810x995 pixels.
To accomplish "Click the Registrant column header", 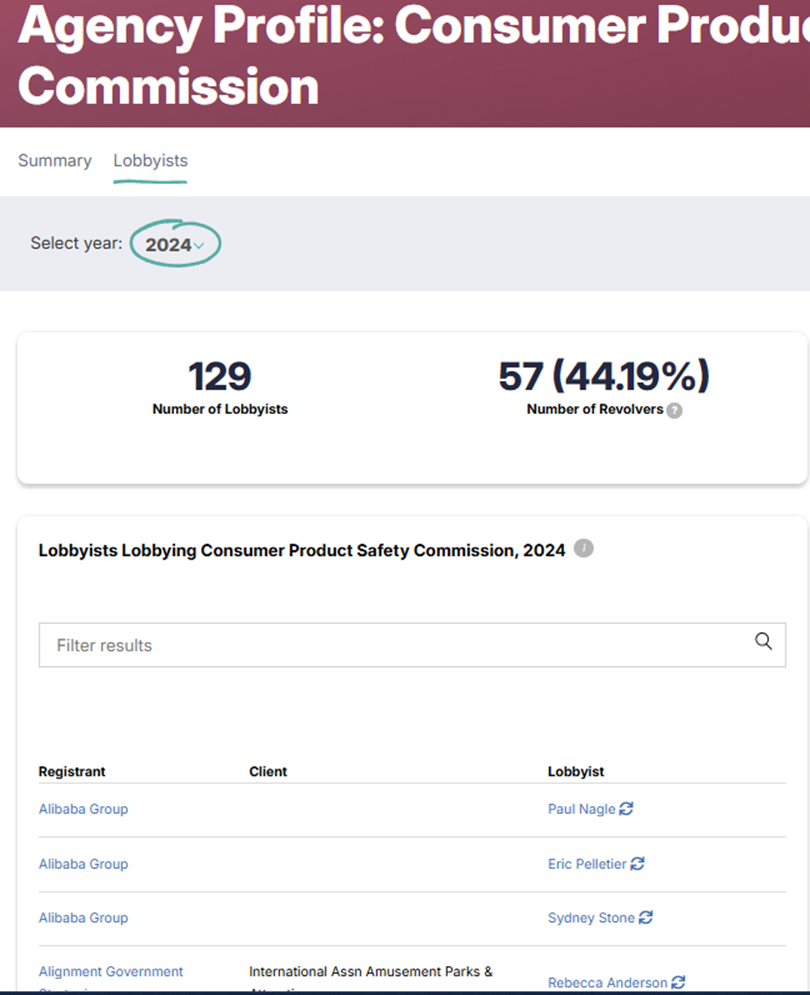I will coord(72,772).
